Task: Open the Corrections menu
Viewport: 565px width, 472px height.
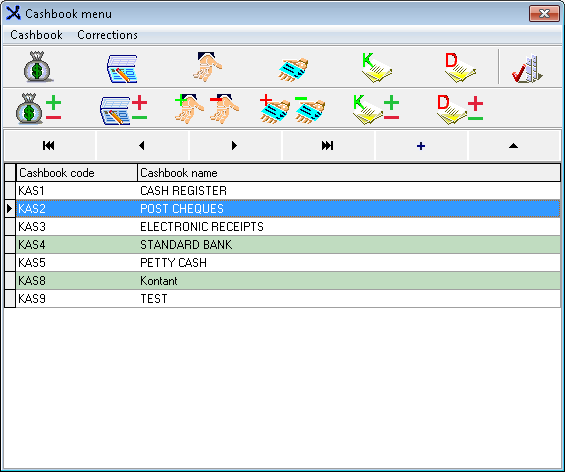Action: tap(107, 35)
